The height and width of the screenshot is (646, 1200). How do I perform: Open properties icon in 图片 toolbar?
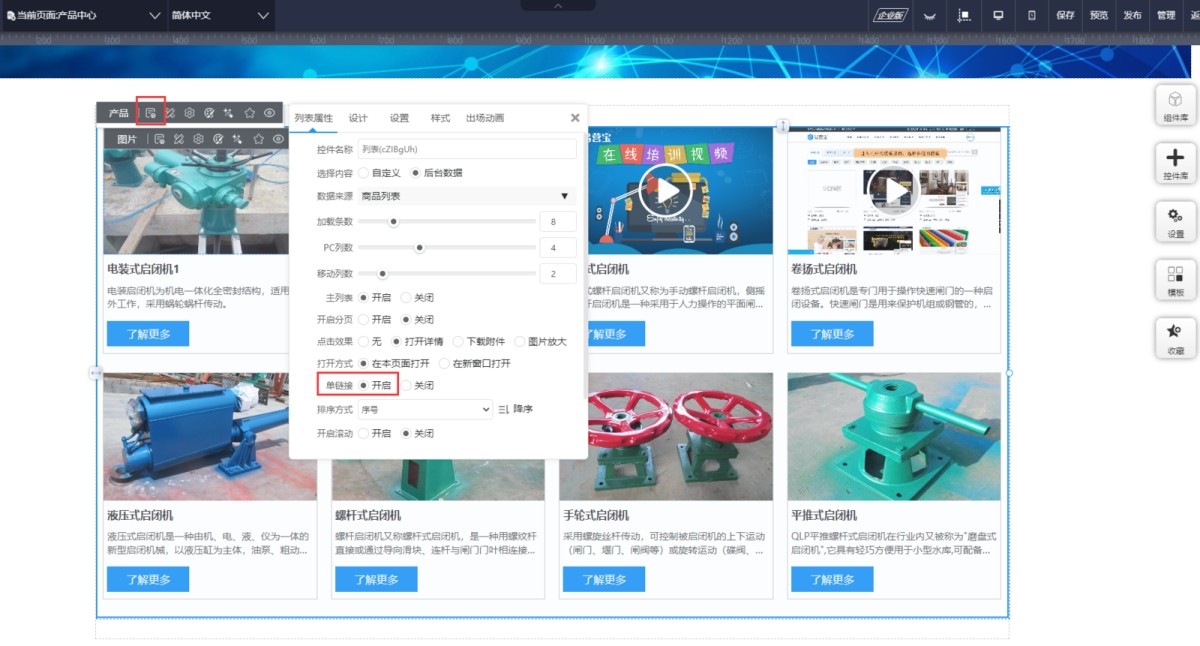(x=159, y=139)
